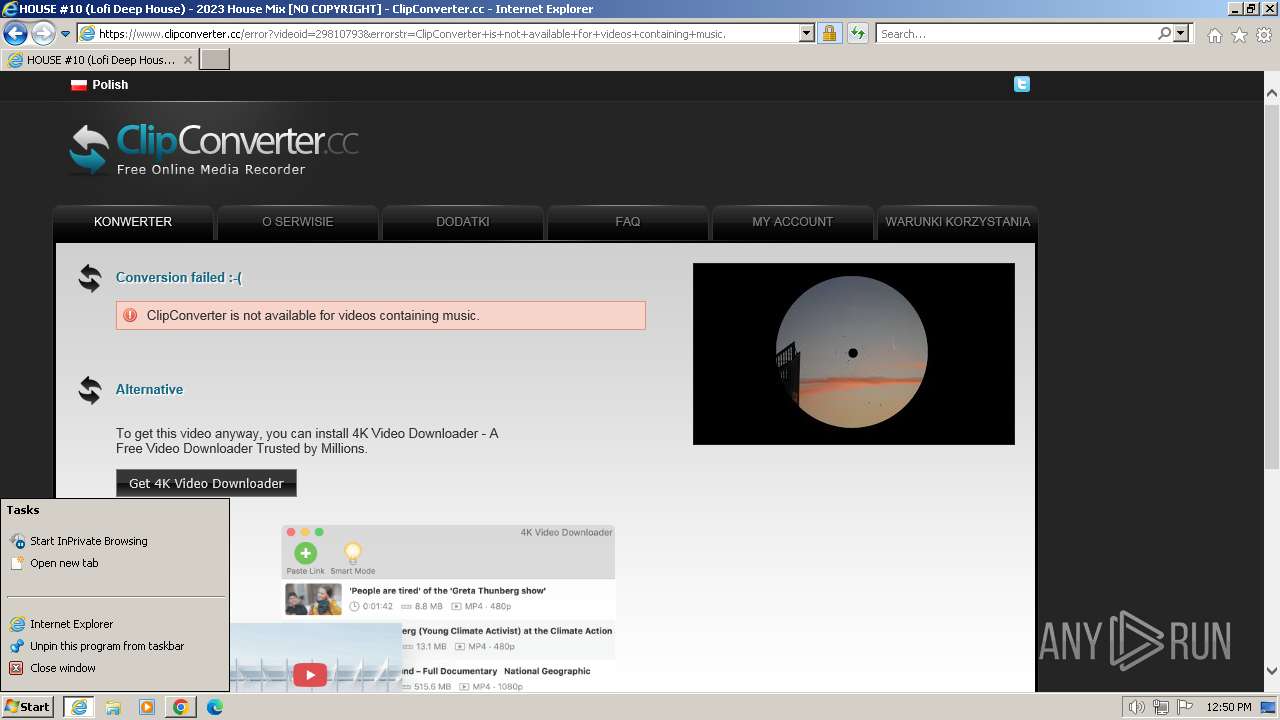The image size is (1280, 720).
Task: Click the Internet Explorer taskbar icon
Action: [78, 707]
